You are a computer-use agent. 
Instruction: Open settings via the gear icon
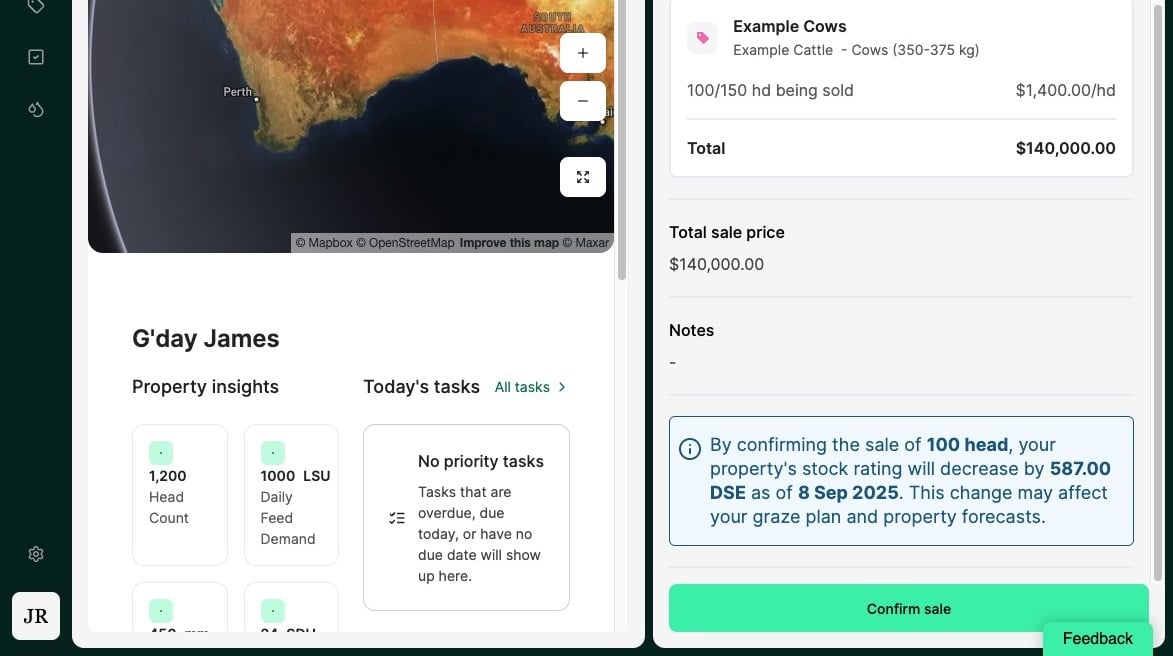pyautogui.click(x=36, y=554)
